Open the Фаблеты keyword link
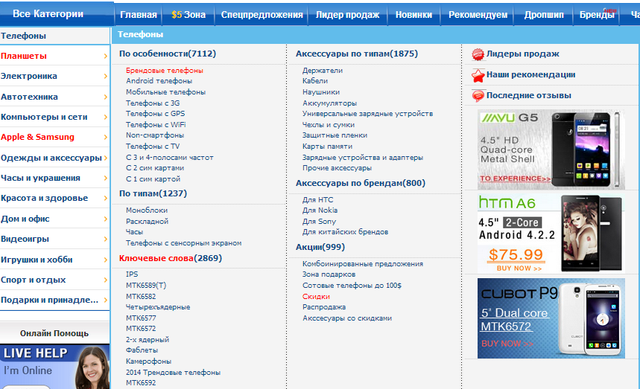 click(142, 351)
